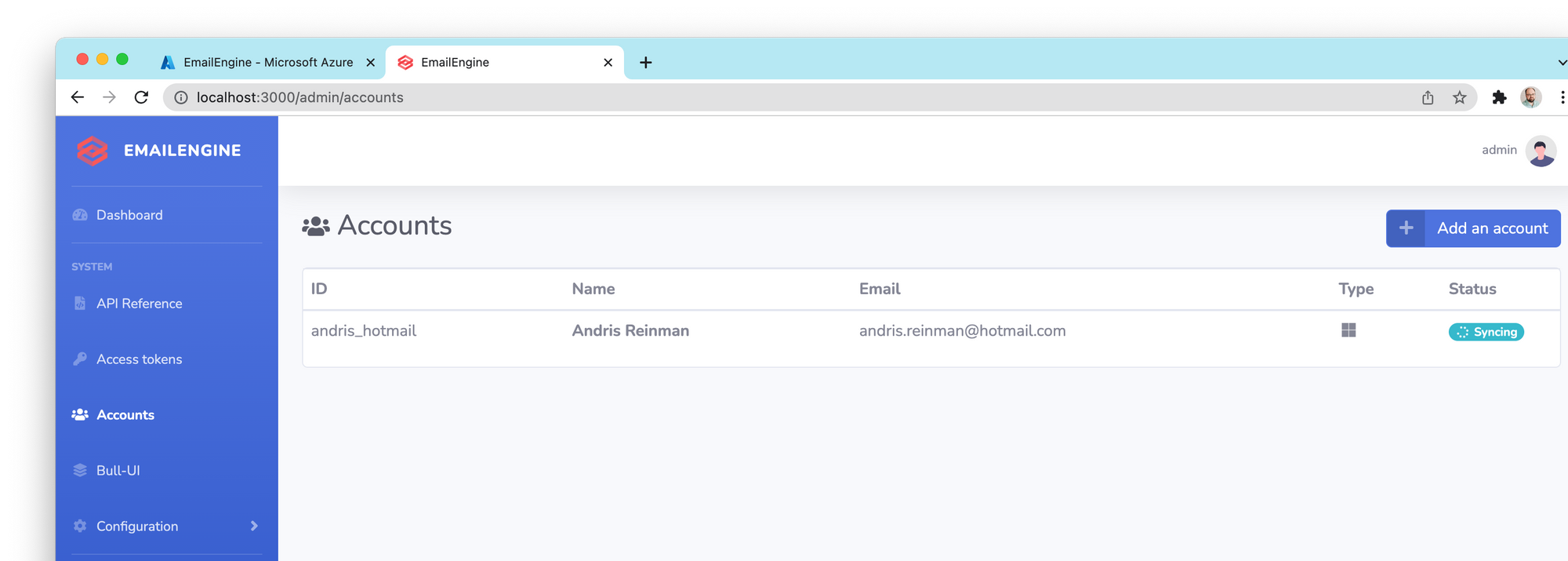Click the ID column header
The image size is (1568, 561).
319,289
